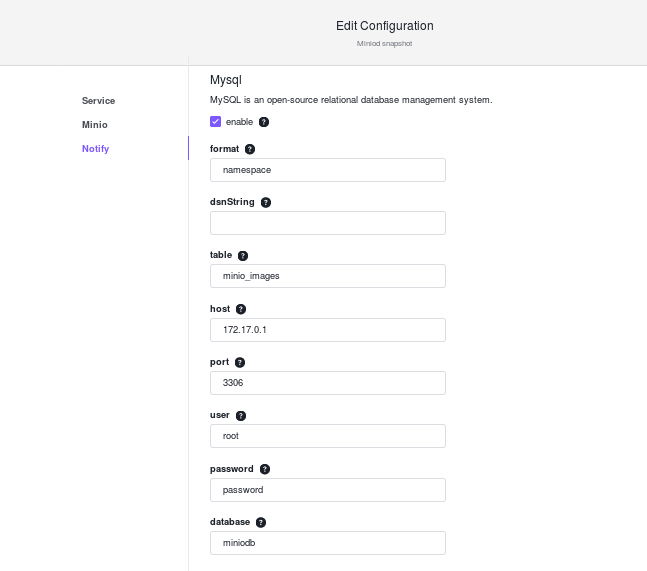Uncheck the Mysql enable checkbox
This screenshot has width=647, height=571.
[215, 122]
